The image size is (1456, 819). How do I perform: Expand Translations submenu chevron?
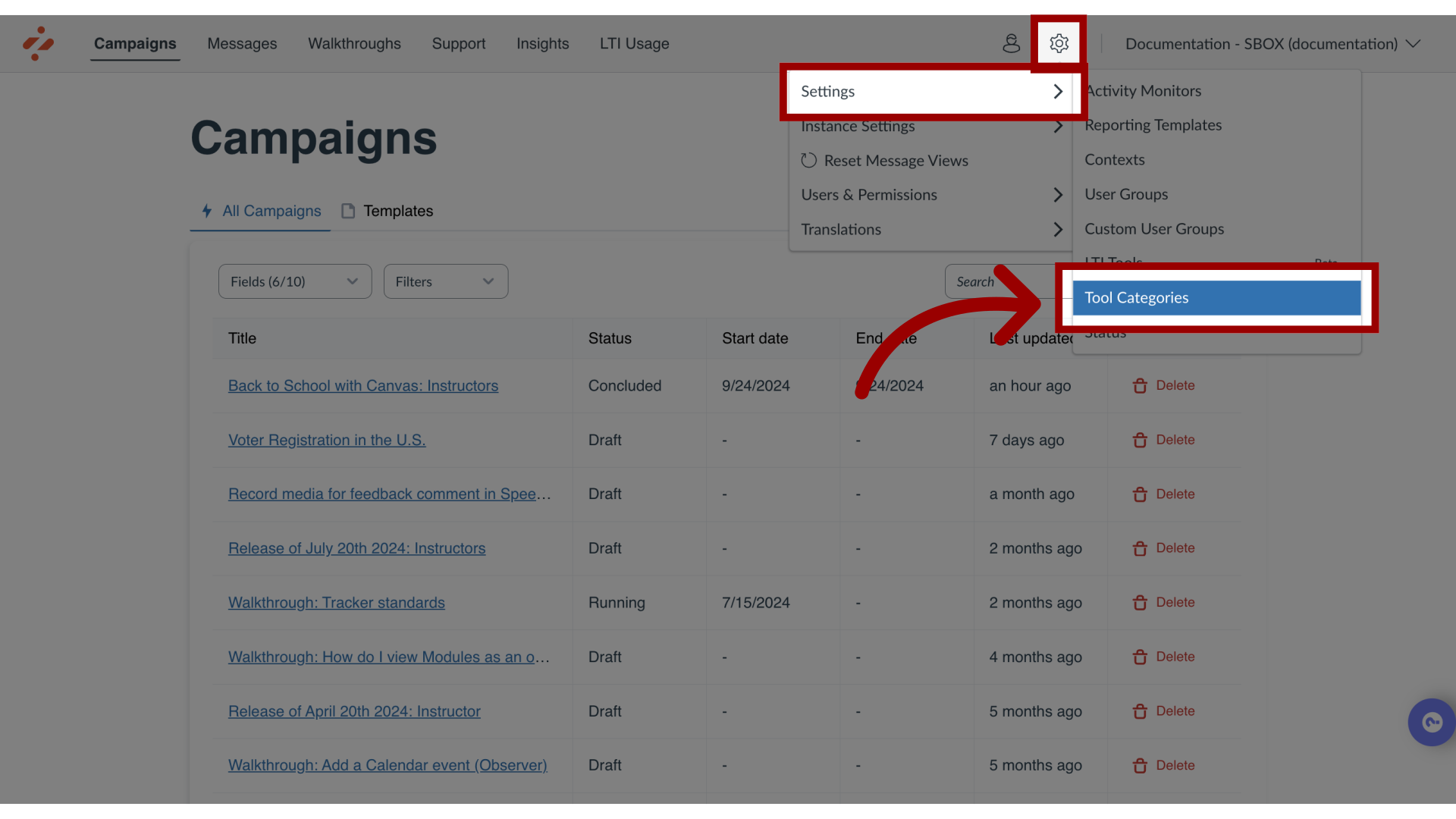tap(1058, 229)
